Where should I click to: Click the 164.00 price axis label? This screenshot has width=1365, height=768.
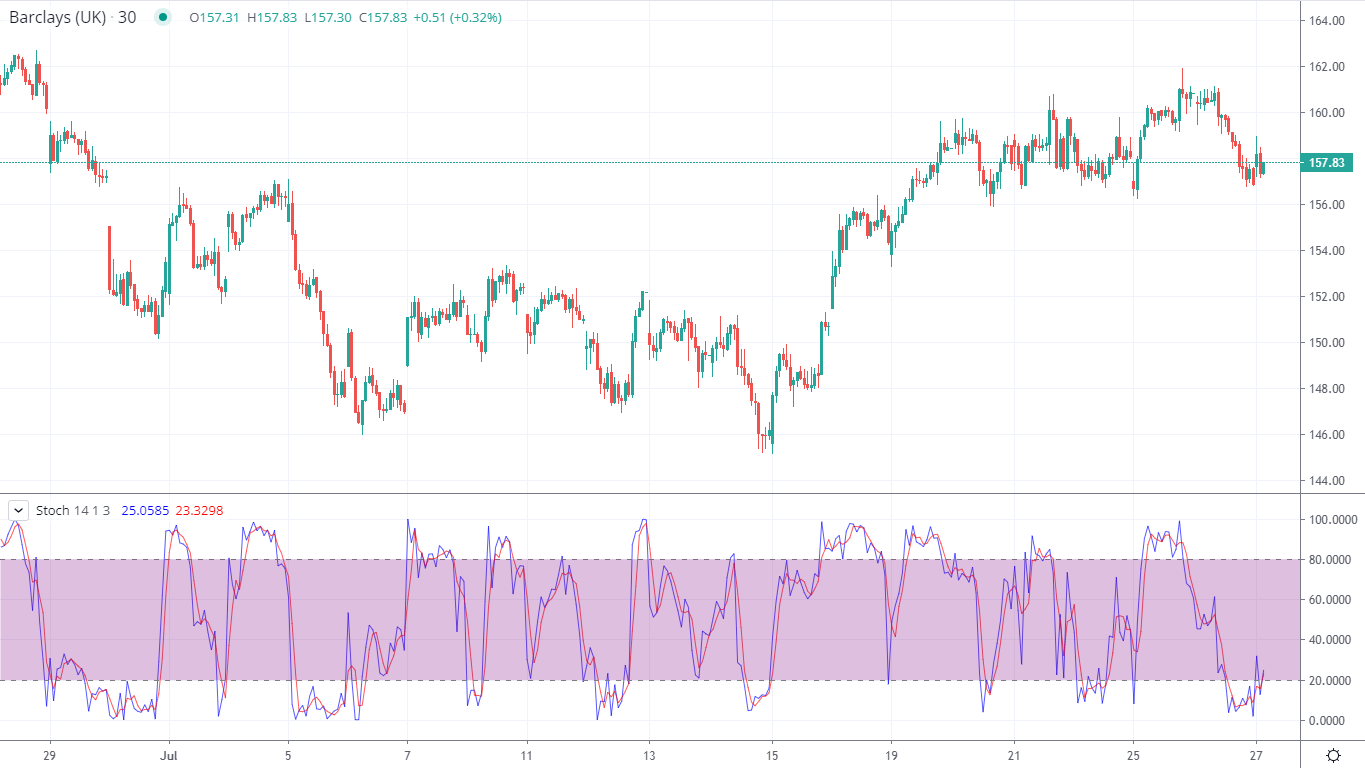coord(1325,21)
